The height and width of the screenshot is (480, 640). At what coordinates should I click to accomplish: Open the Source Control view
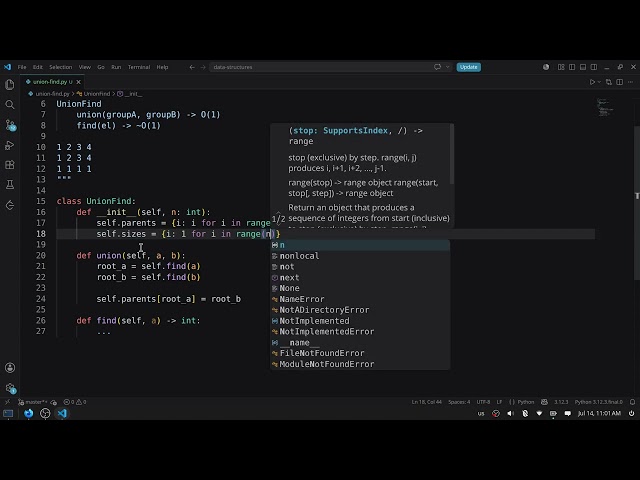click(x=11, y=125)
